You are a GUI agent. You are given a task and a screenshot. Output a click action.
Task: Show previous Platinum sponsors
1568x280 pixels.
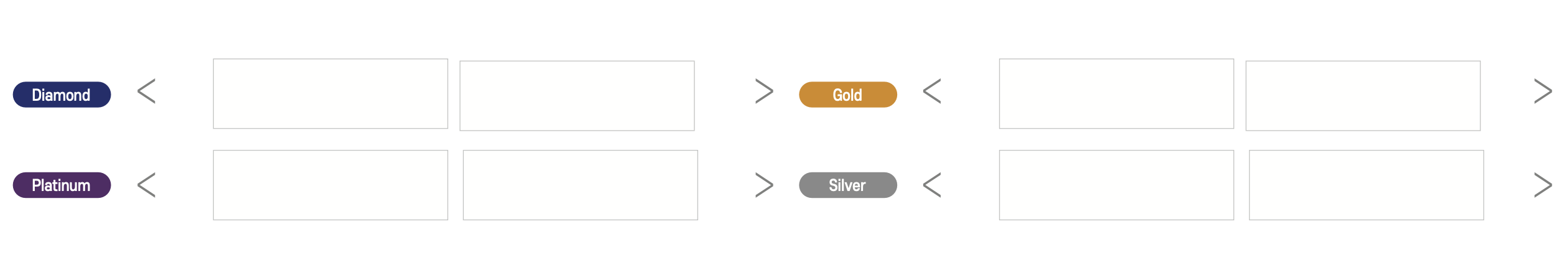(147, 185)
